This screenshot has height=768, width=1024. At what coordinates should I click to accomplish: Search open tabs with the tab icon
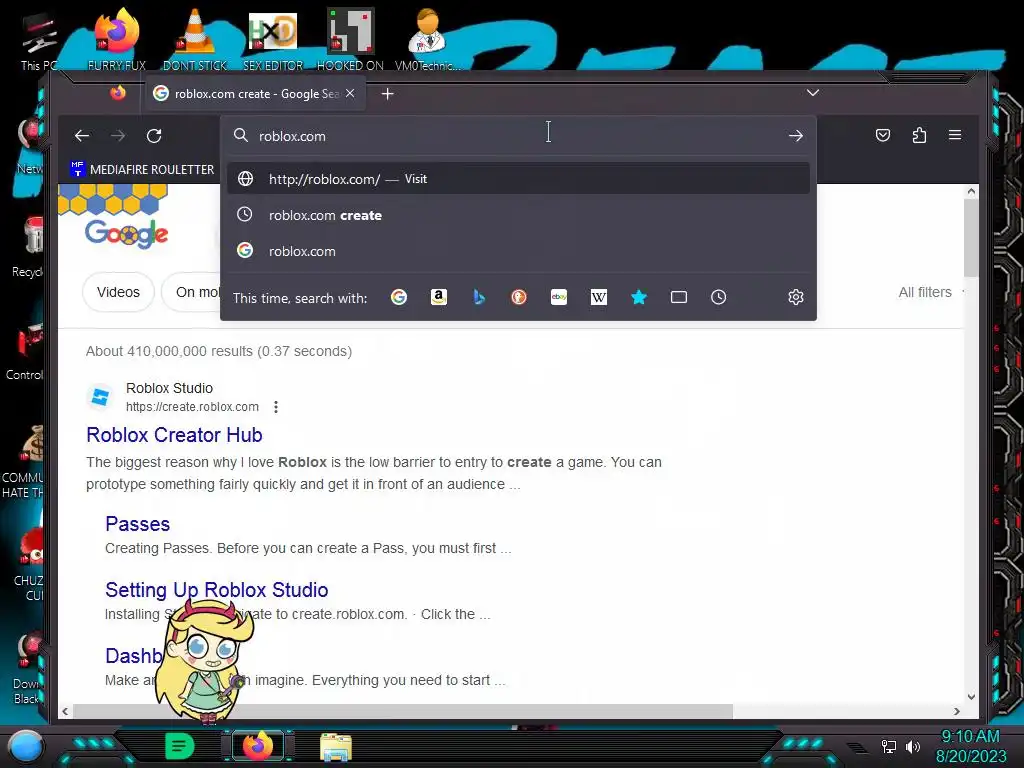coord(679,297)
